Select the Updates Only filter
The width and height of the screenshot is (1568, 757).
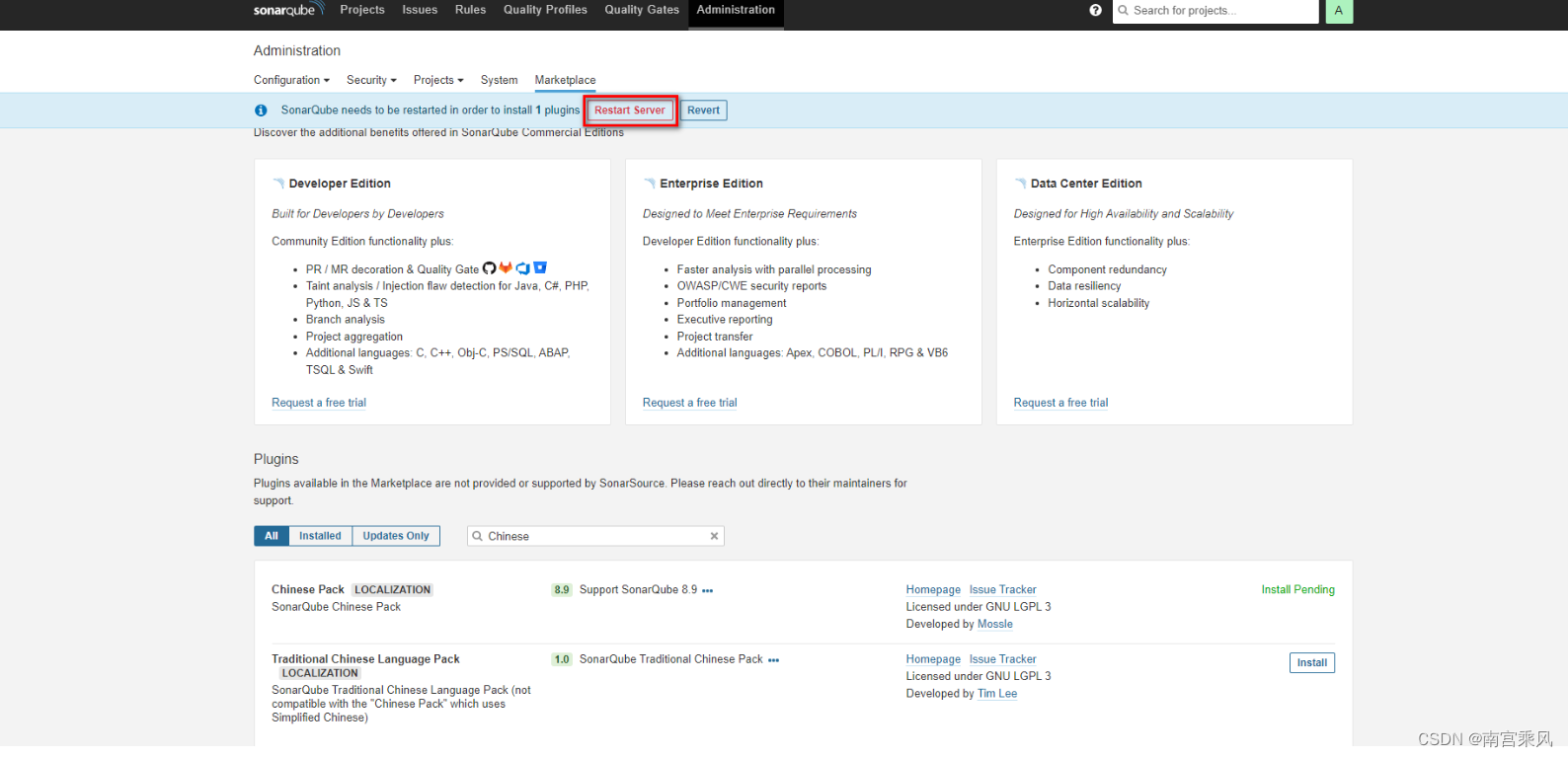pyautogui.click(x=395, y=536)
